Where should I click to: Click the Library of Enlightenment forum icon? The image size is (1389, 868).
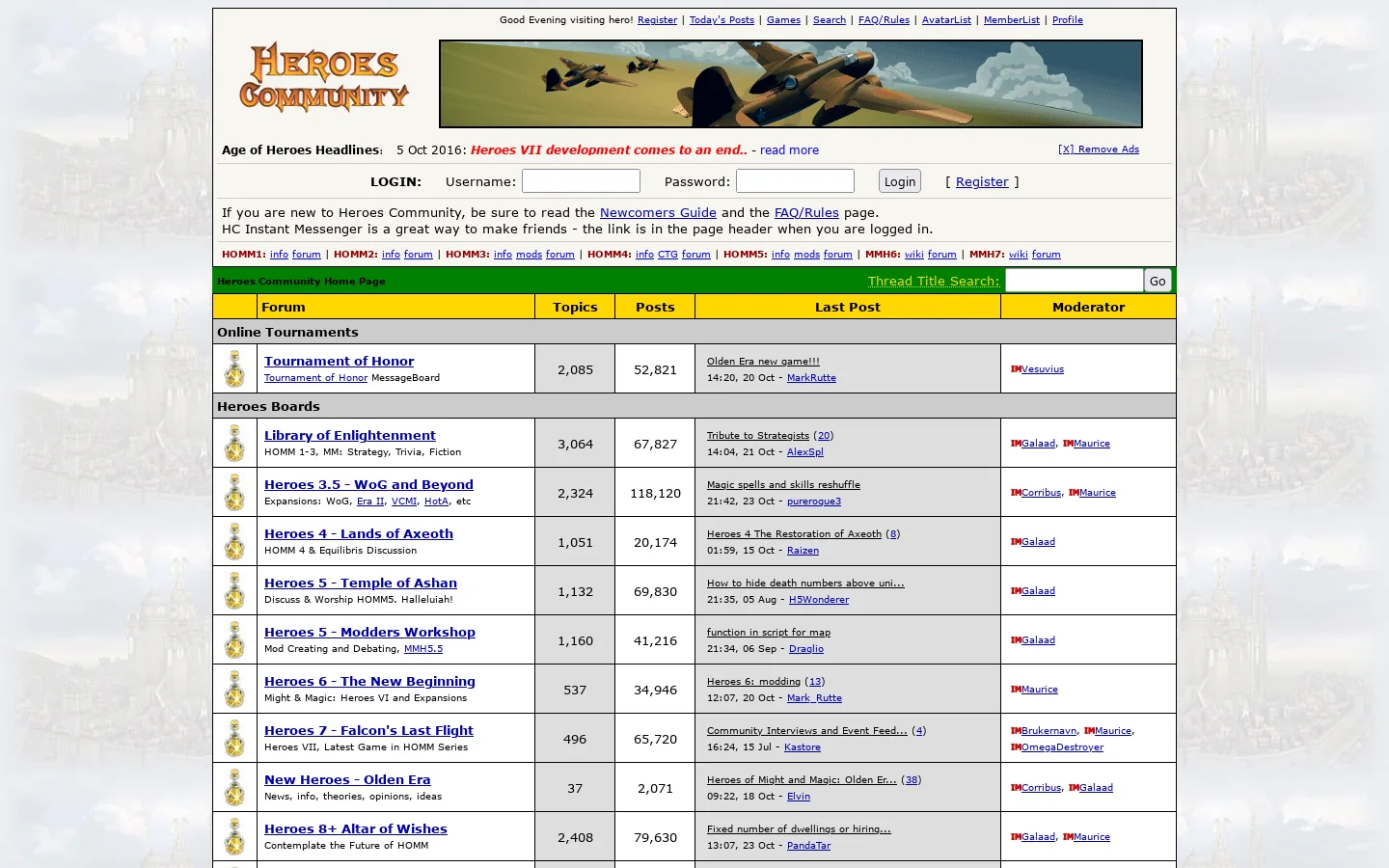pos(234,443)
